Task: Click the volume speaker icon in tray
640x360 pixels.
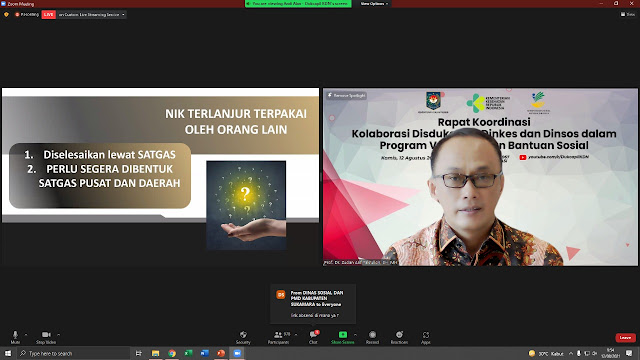Action: [595, 353]
